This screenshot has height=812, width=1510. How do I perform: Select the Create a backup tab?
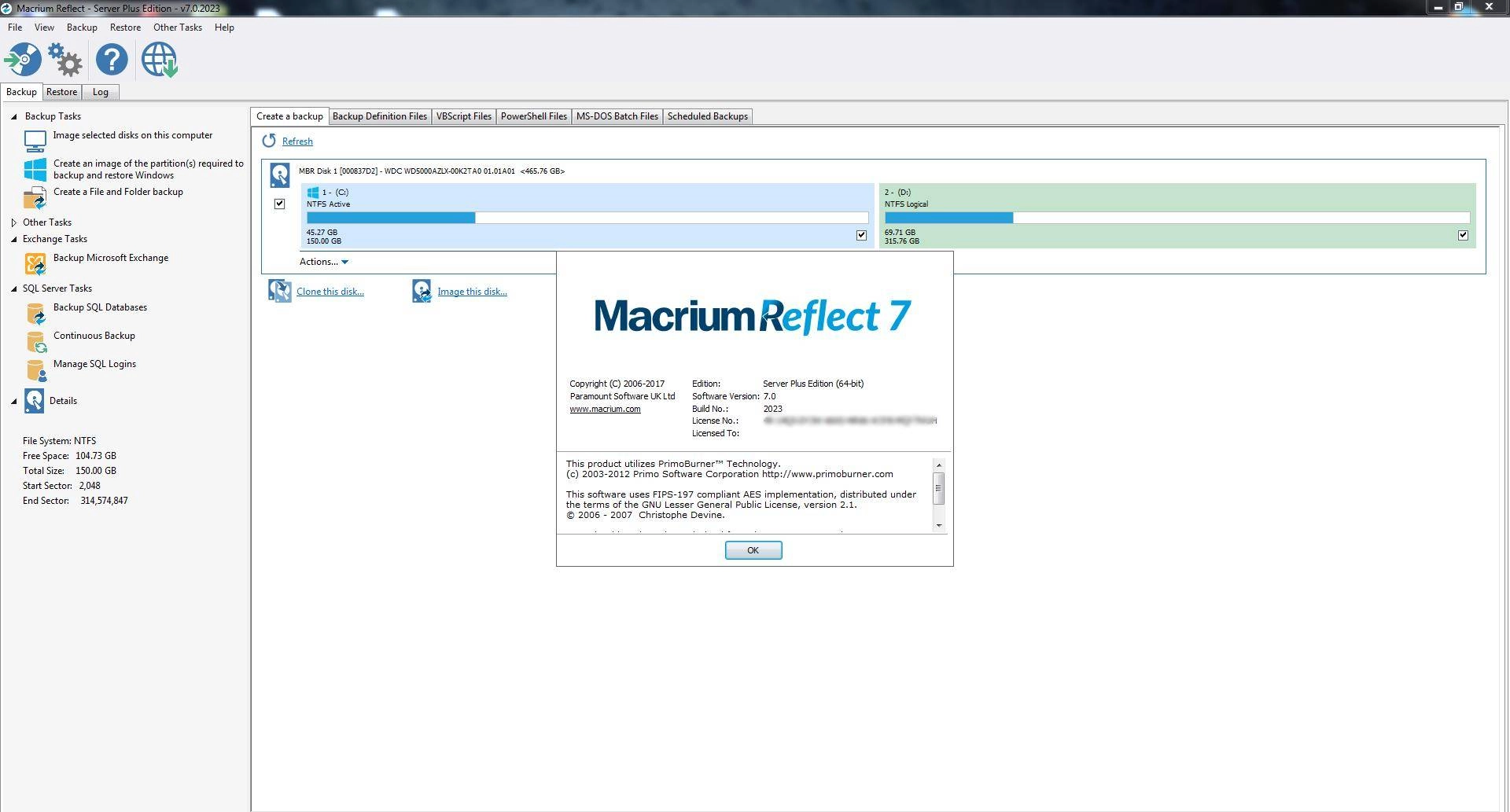point(289,116)
